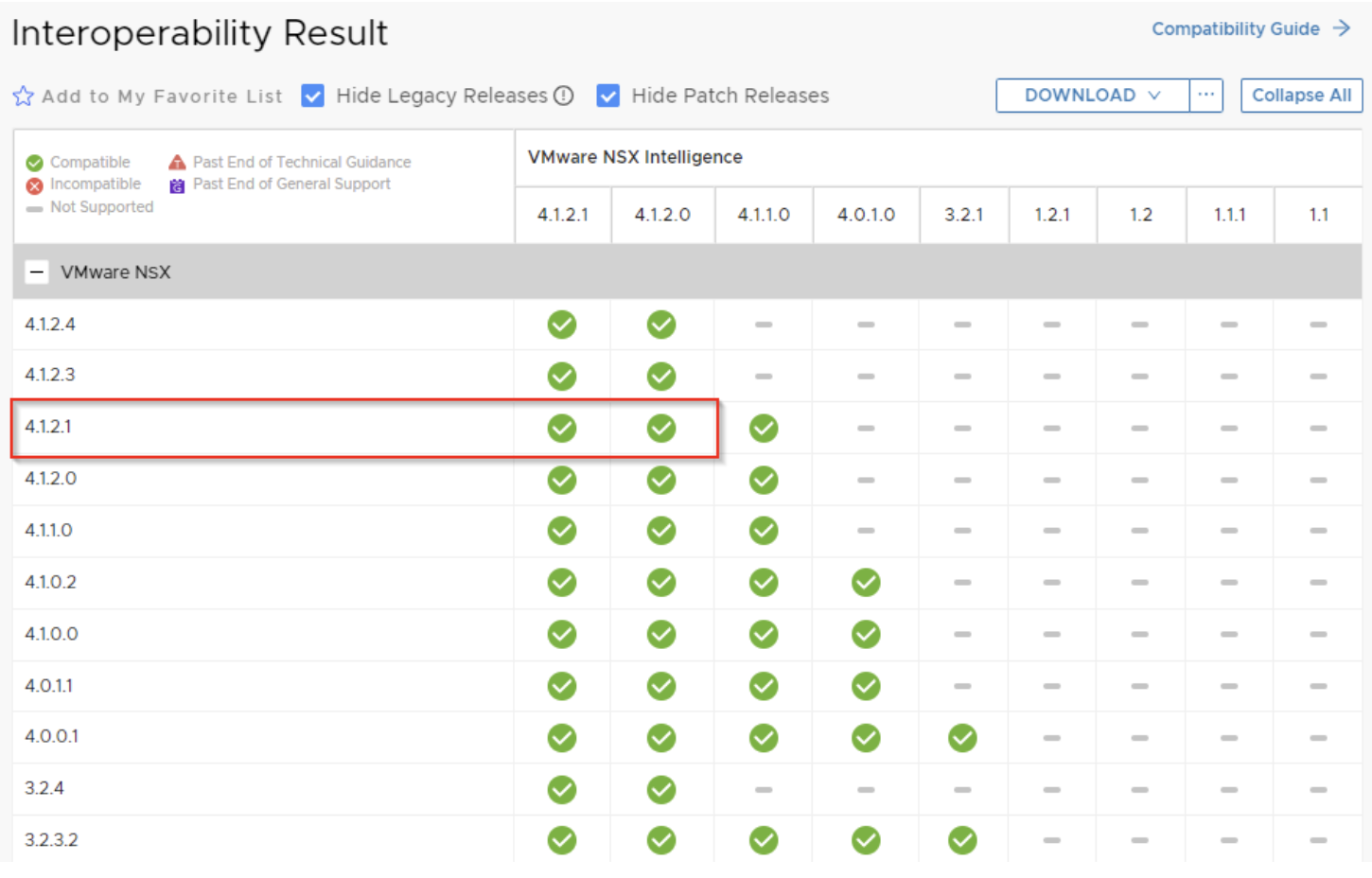Click the NSX 4.1.2.0 row label
The image size is (1372, 878).
[x=51, y=479]
